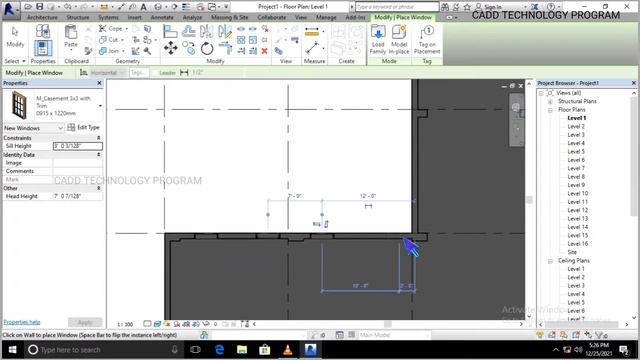The image size is (640, 360).
Task: Click the Edit Type button
Action: (84, 127)
